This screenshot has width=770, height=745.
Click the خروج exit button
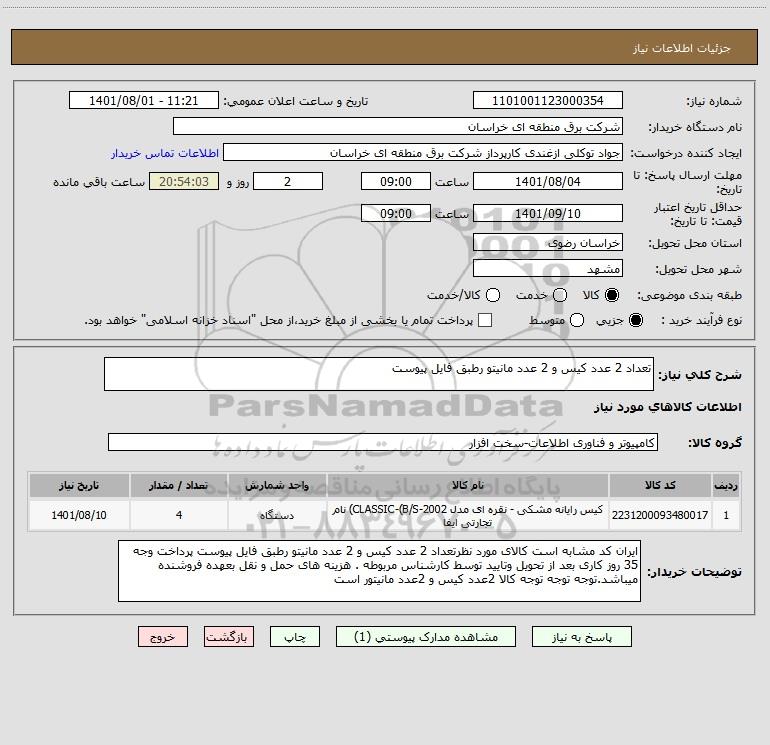[x=163, y=637]
